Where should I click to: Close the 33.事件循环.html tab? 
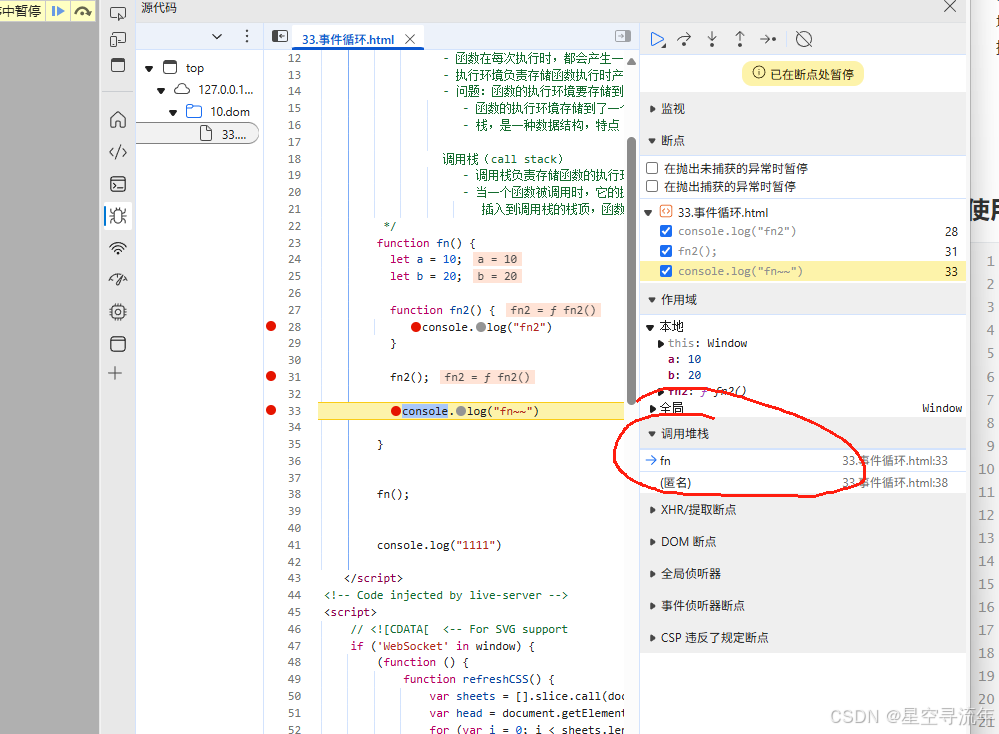coord(410,39)
